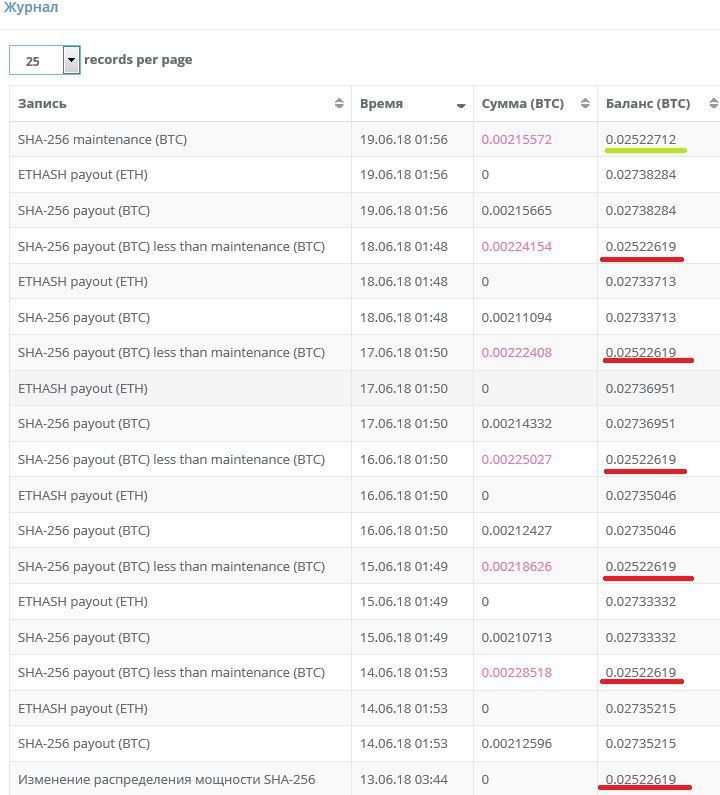Viewport: 720px width, 795px height.
Task: Click the dropdown arrow next to 25
Action: 71,60
